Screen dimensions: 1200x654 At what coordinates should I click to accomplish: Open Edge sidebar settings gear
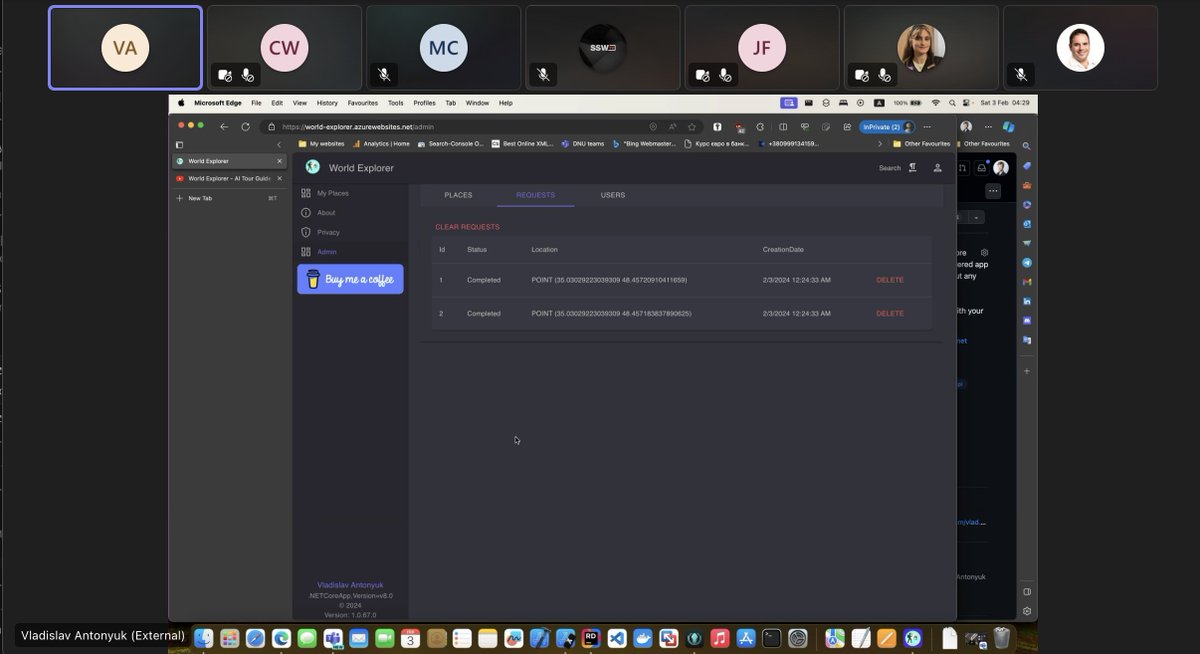(x=1027, y=611)
